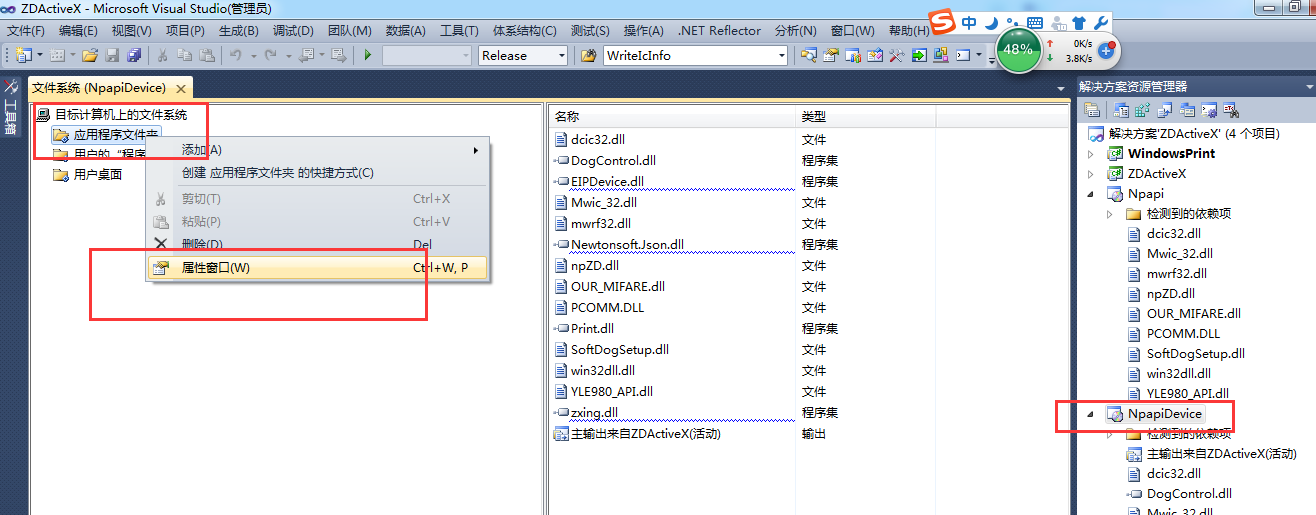This screenshot has height=515, width=1316.
Task: Open File System Editor icon in Solution Explorer
Action: click(x=1121, y=110)
